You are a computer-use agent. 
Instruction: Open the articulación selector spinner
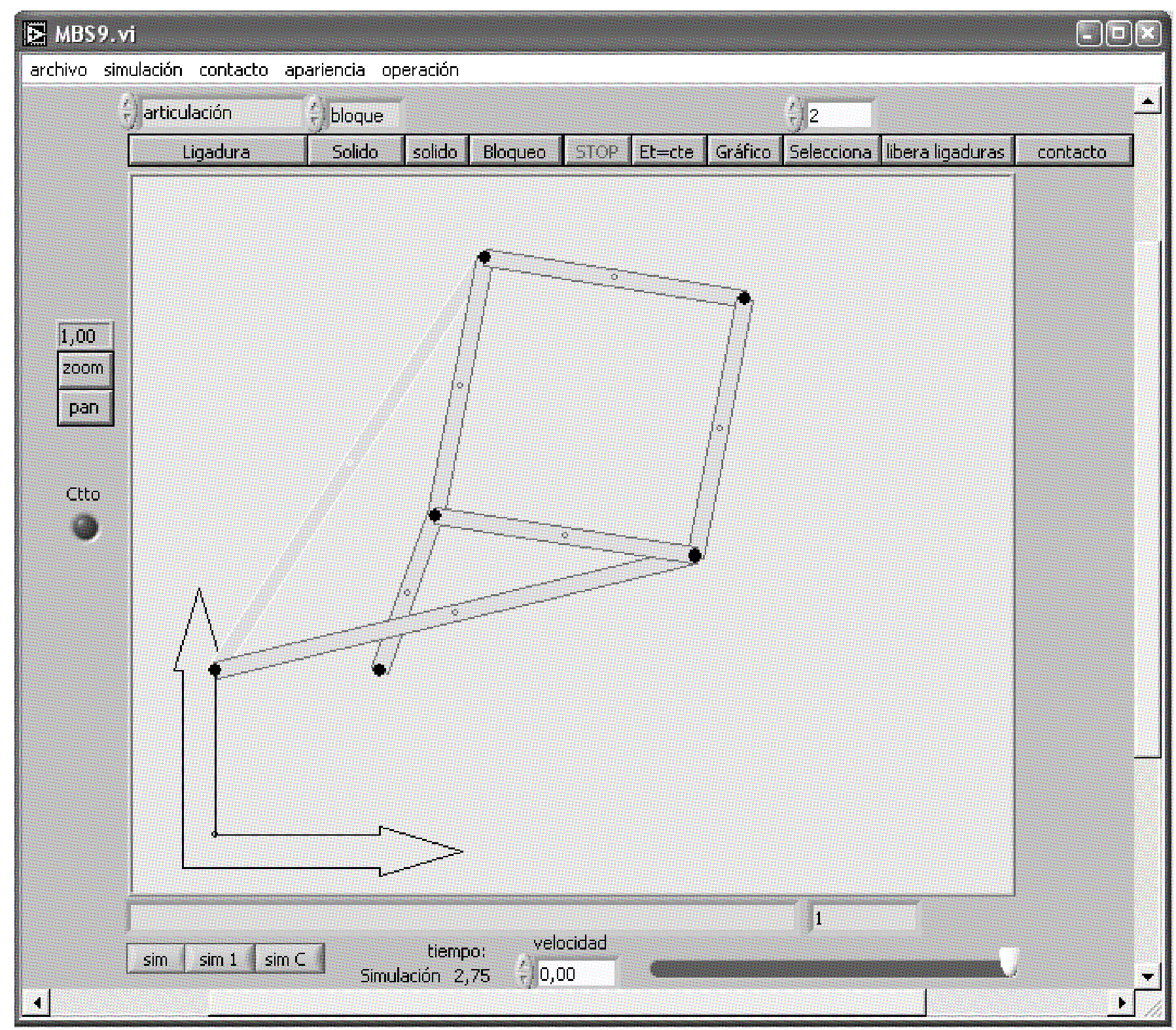(128, 113)
